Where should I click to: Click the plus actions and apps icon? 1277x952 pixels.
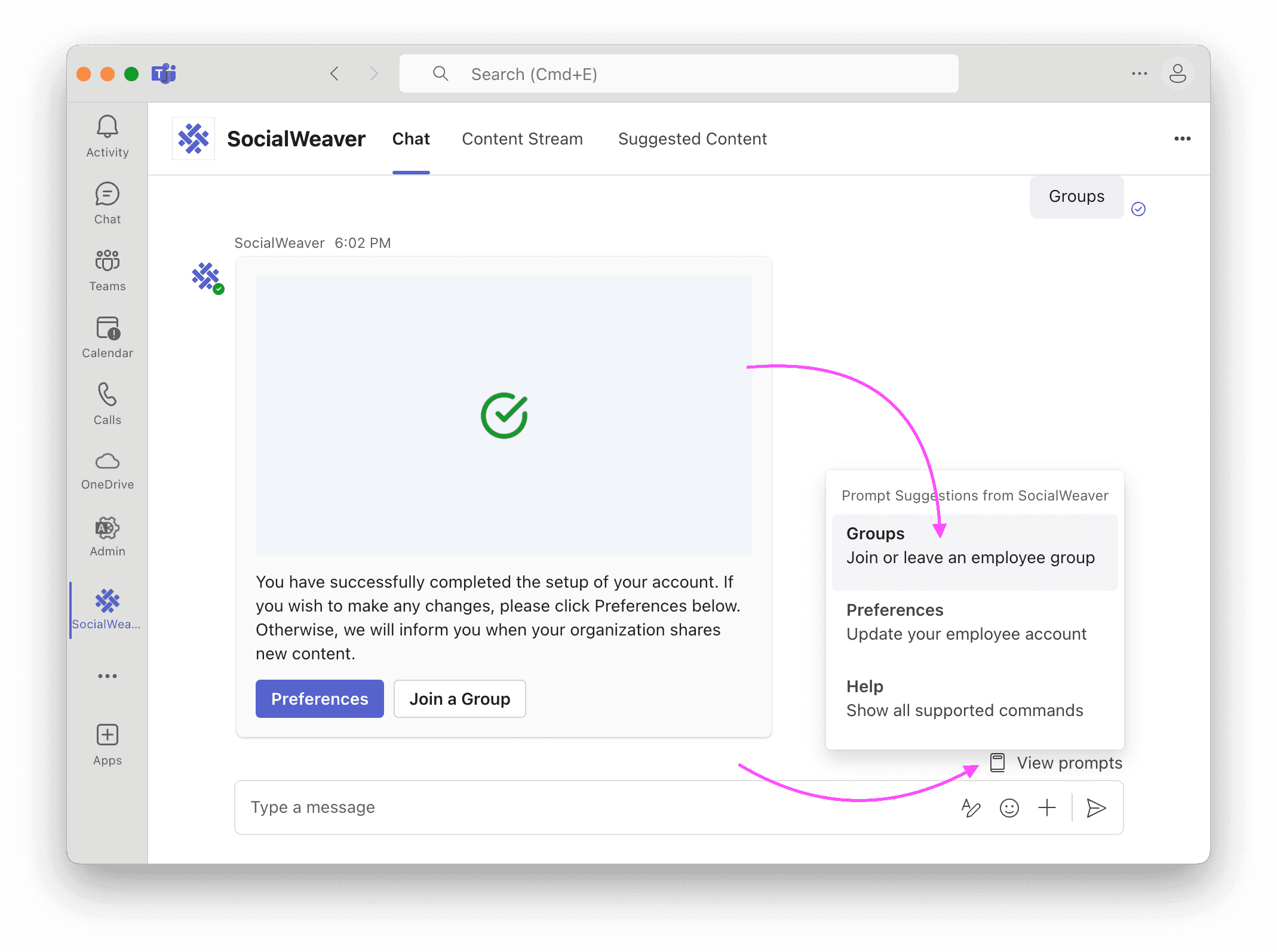tap(1047, 808)
